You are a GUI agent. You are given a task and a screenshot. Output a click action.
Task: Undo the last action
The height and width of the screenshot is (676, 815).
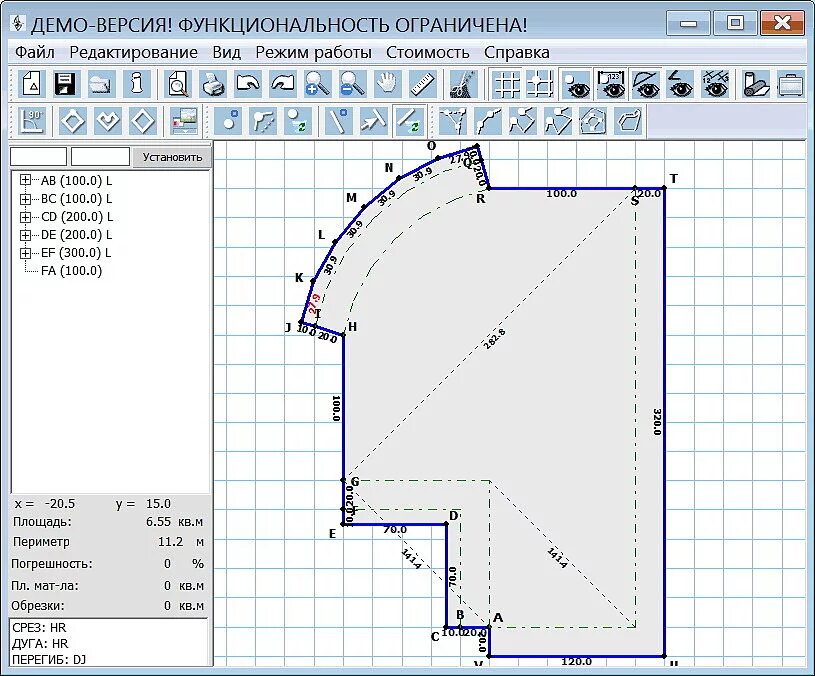click(247, 83)
